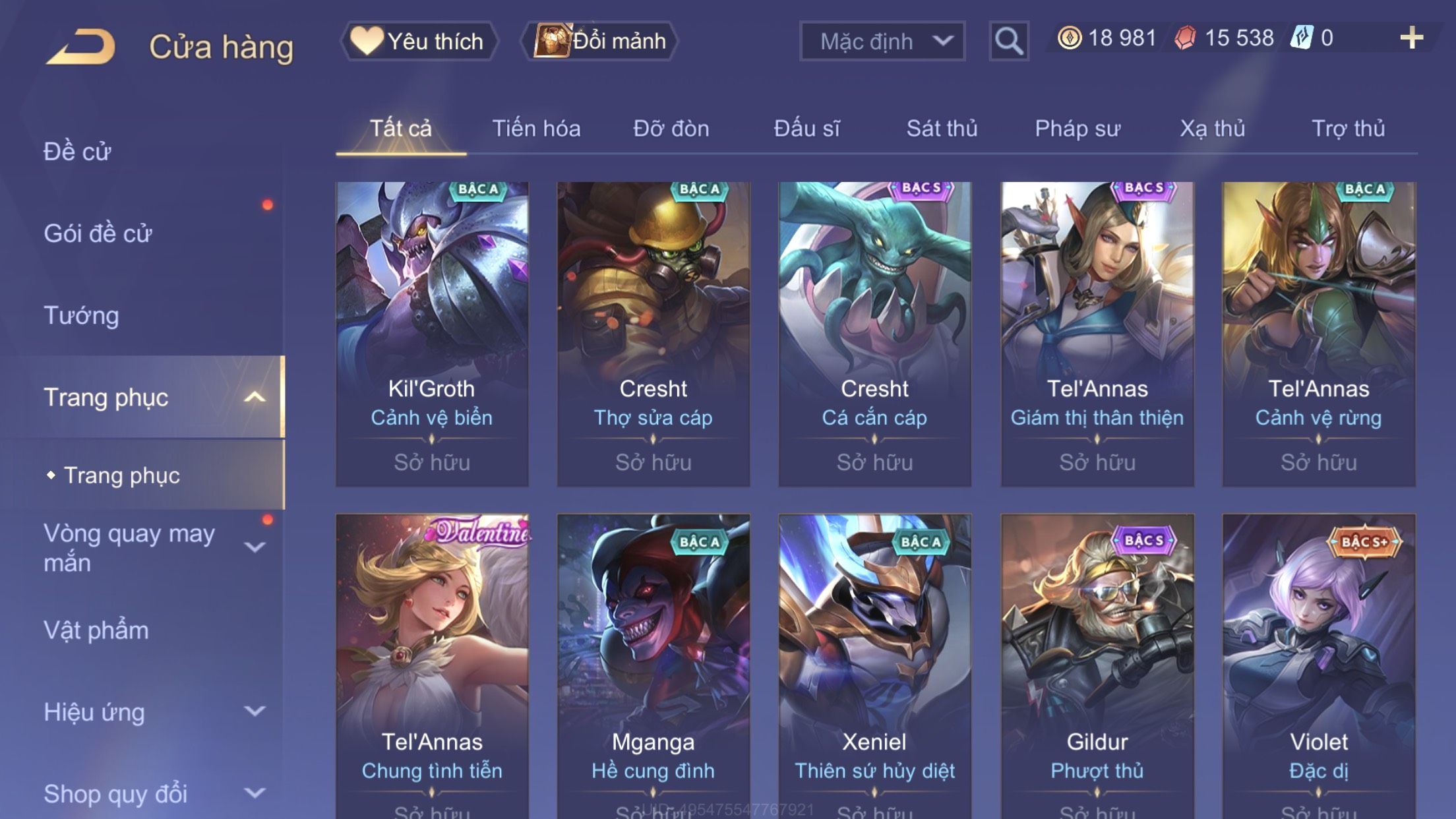Tap the plus icon to add currency
This screenshot has height=819, width=1456.
(1411, 38)
